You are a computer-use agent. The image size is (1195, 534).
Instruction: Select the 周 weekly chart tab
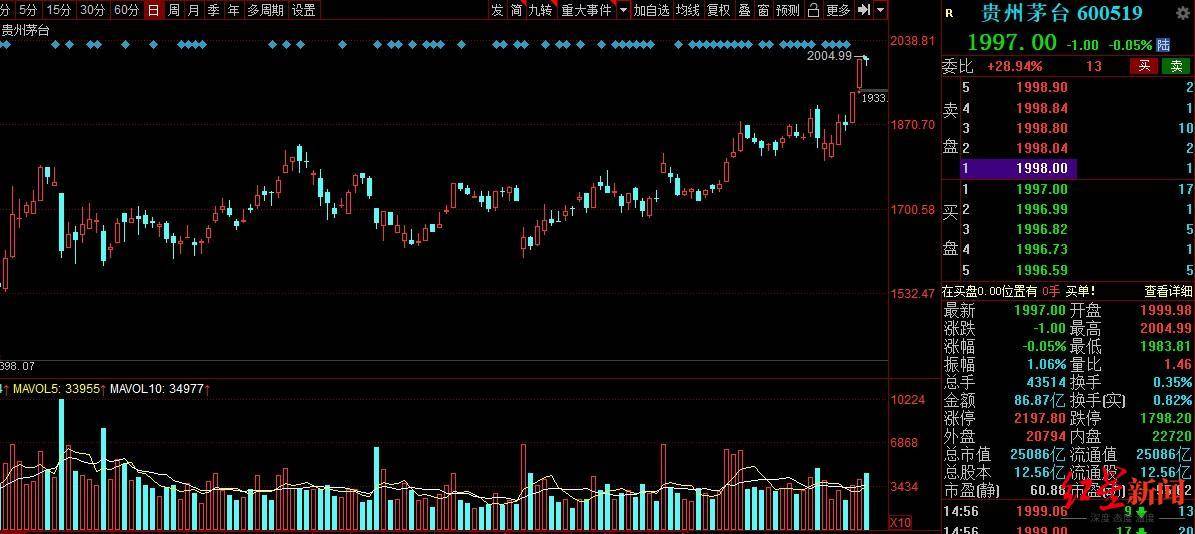pyautogui.click(x=174, y=10)
